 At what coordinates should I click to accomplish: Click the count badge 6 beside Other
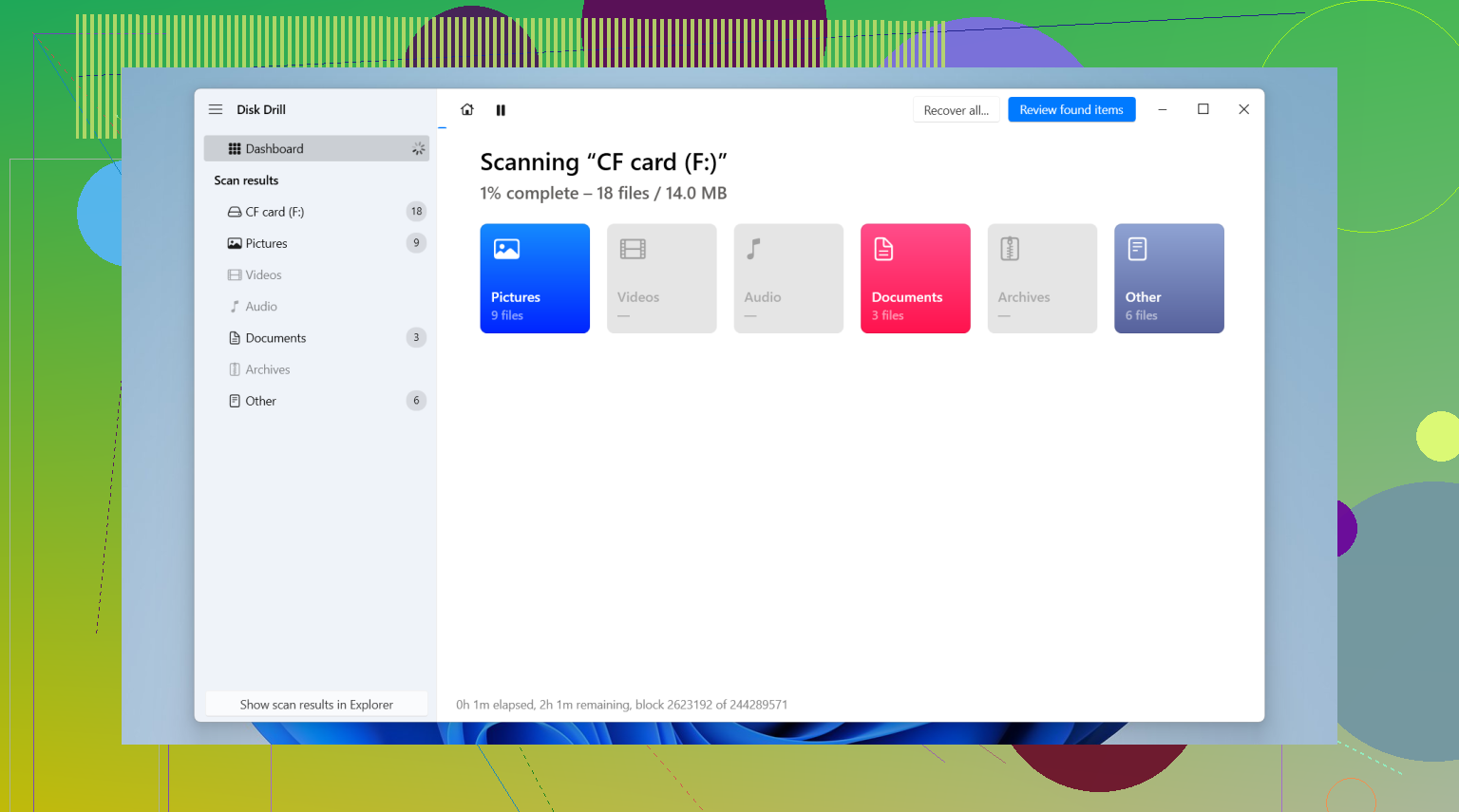pyautogui.click(x=416, y=401)
